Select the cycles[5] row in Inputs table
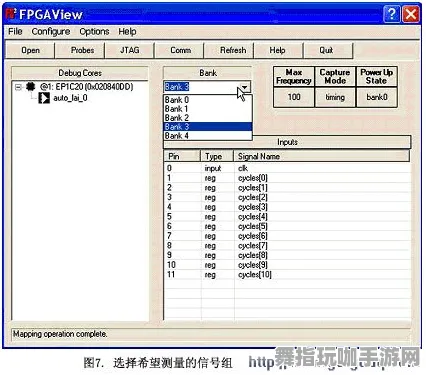 287,226
